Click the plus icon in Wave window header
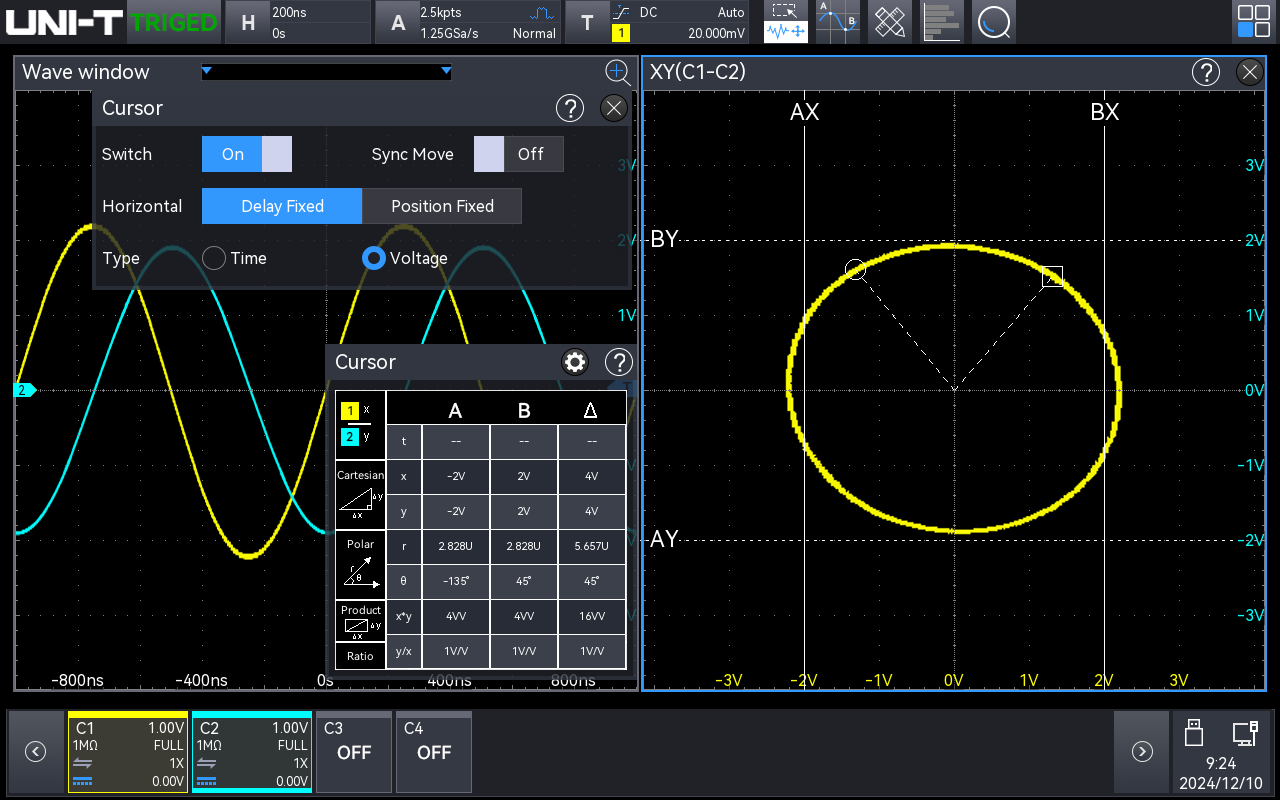 coord(617,71)
